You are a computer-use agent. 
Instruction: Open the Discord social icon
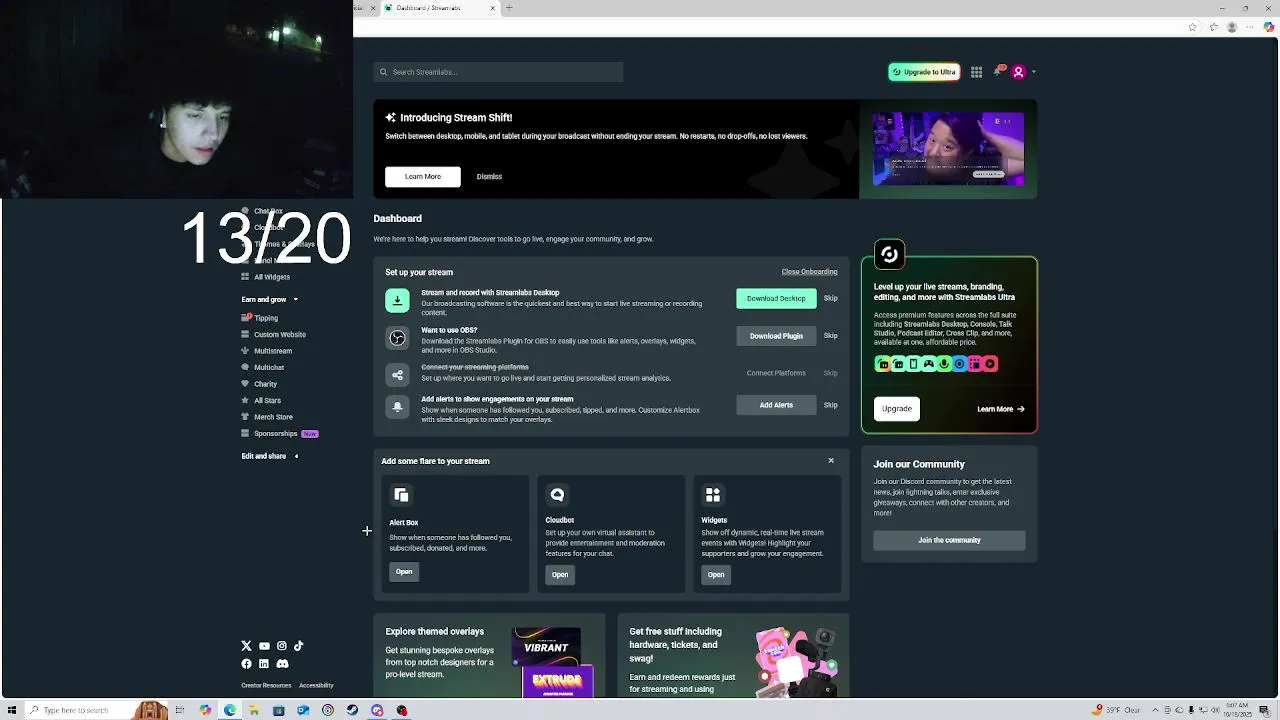tap(282, 664)
